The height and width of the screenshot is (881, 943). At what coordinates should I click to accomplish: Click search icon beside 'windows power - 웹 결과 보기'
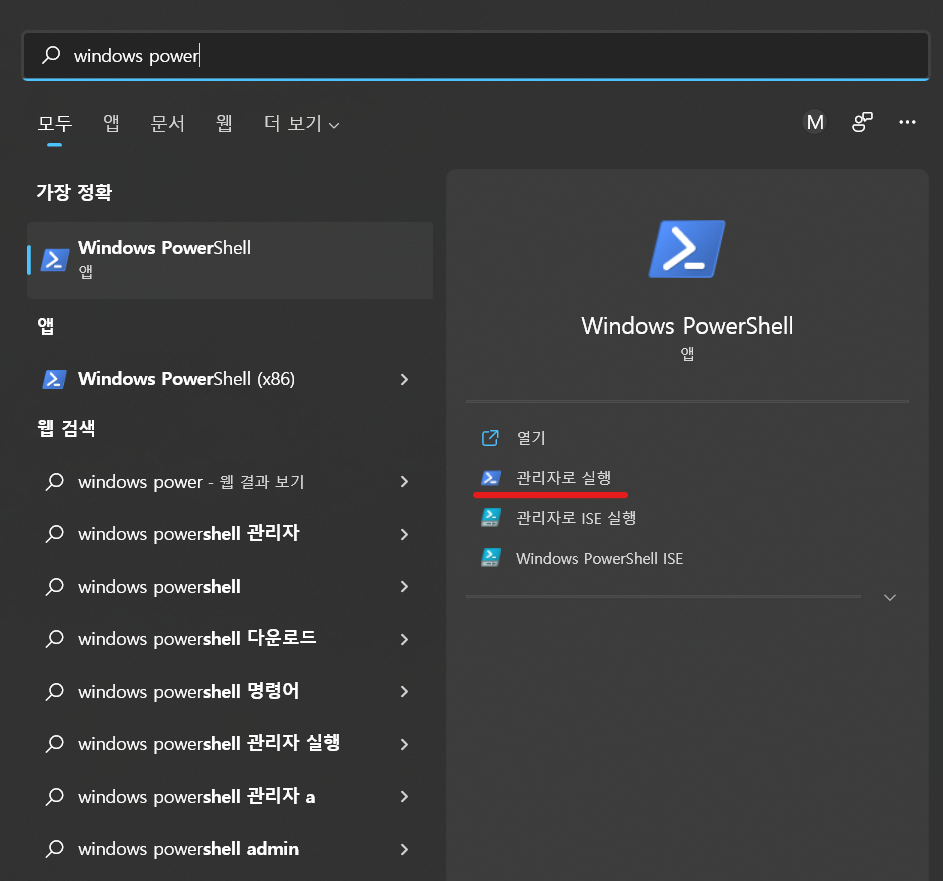pos(55,481)
